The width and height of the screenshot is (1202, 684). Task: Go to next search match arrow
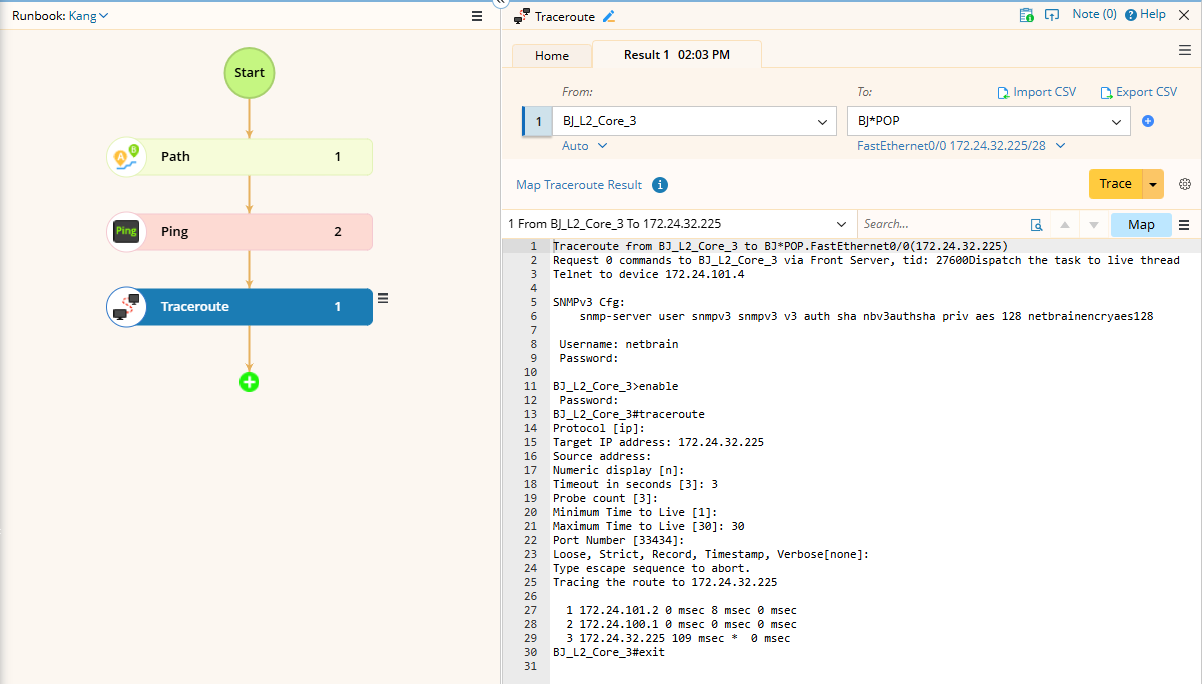1093,225
